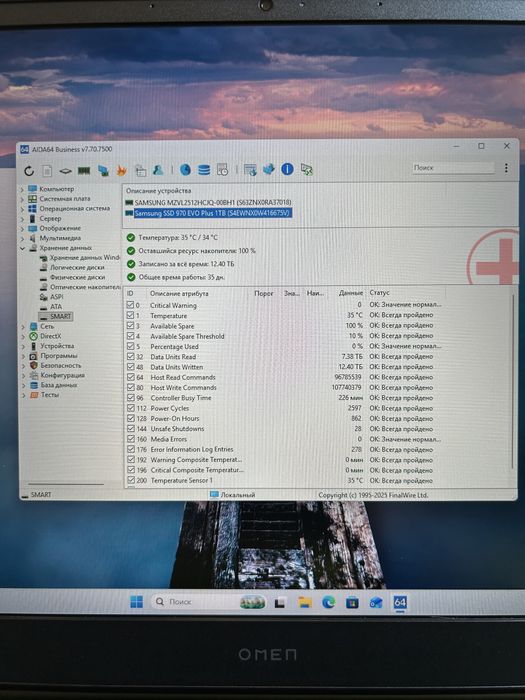Click the clipboard report toolbar icon
The image size is (525, 700).
(140, 171)
